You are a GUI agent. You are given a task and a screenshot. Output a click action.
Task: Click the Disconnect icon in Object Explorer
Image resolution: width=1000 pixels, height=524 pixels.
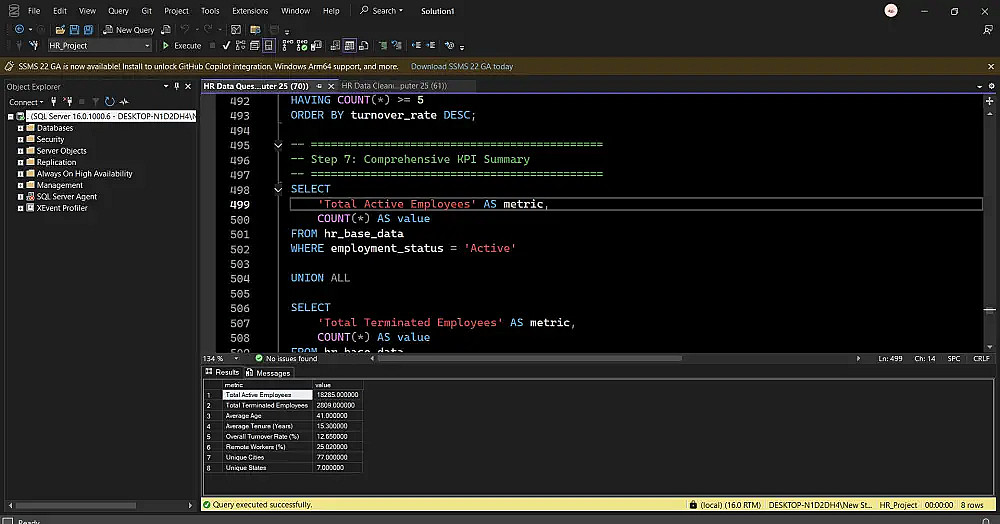(x=69, y=102)
